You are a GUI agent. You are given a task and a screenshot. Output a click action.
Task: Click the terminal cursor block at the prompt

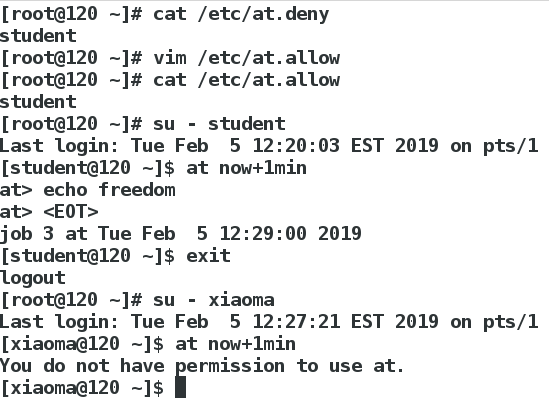click(180, 387)
